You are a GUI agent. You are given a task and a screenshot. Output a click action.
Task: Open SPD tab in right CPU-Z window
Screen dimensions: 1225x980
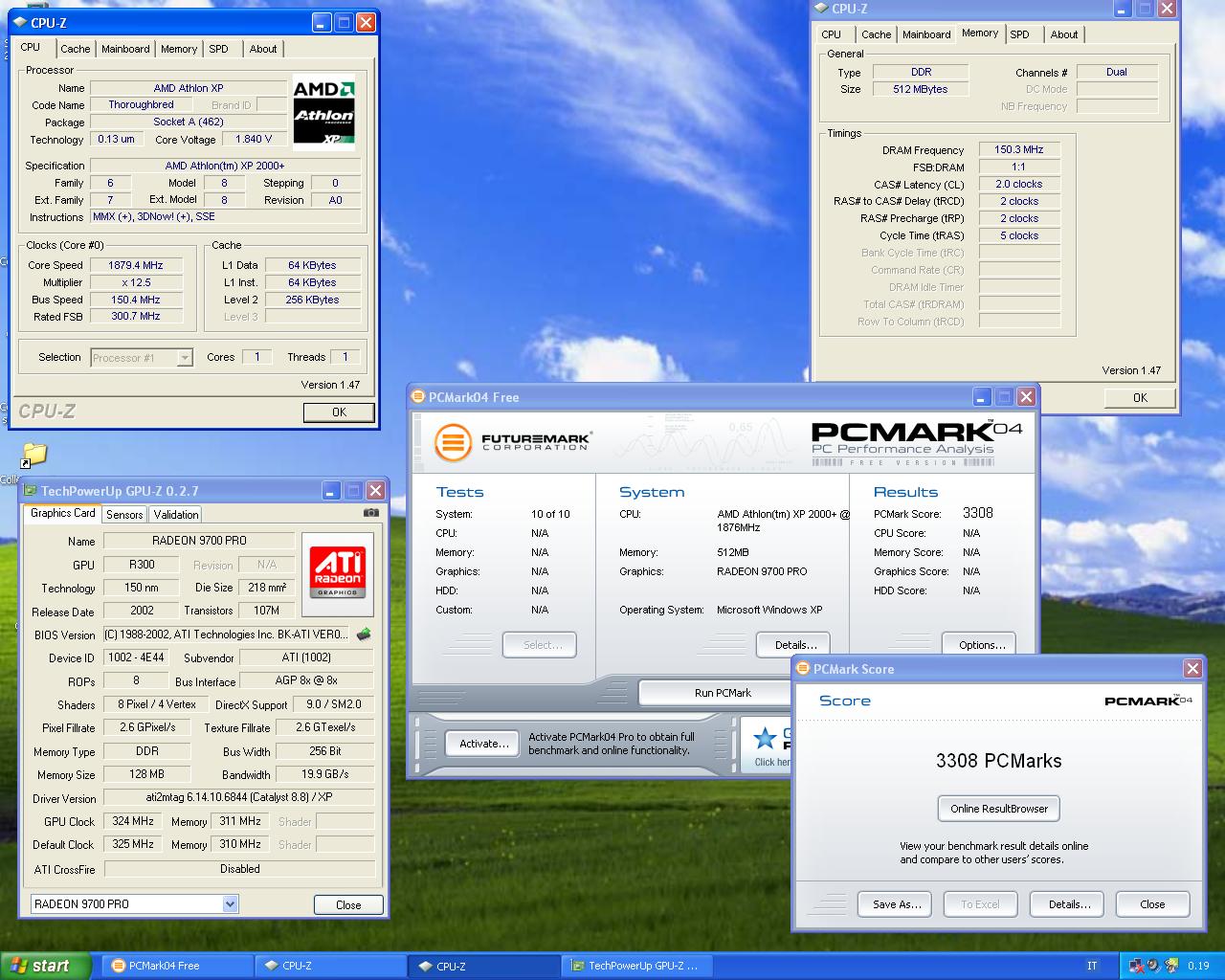point(1020,34)
